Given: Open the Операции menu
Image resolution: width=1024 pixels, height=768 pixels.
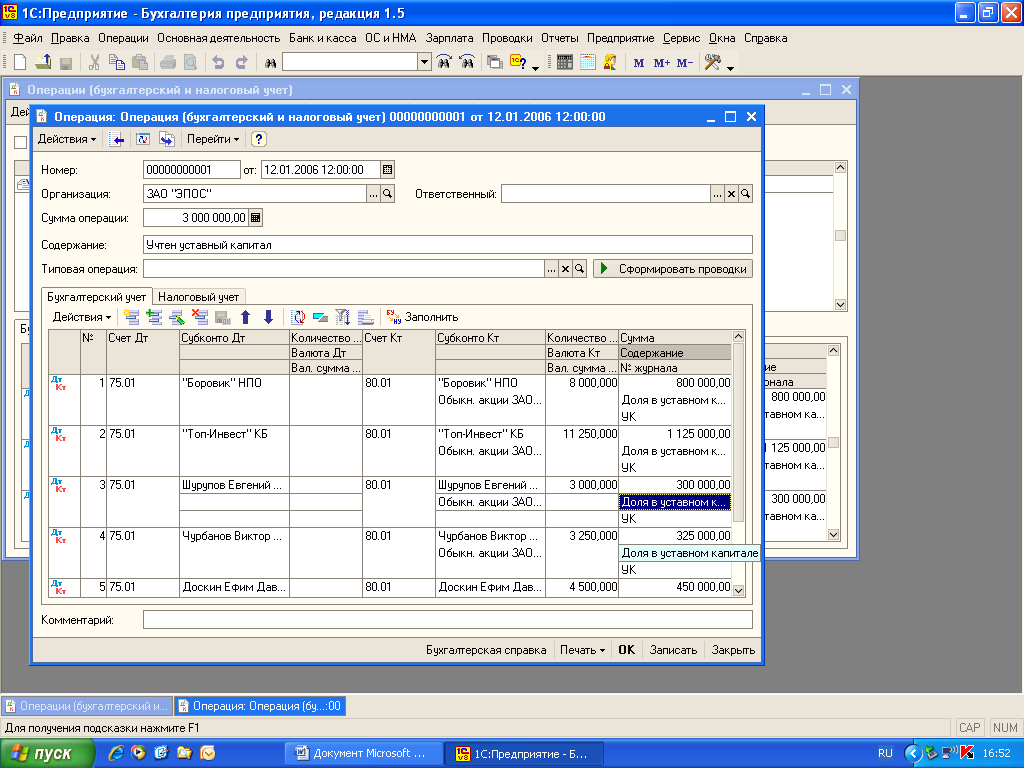Looking at the screenshot, I should (x=123, y=38).
